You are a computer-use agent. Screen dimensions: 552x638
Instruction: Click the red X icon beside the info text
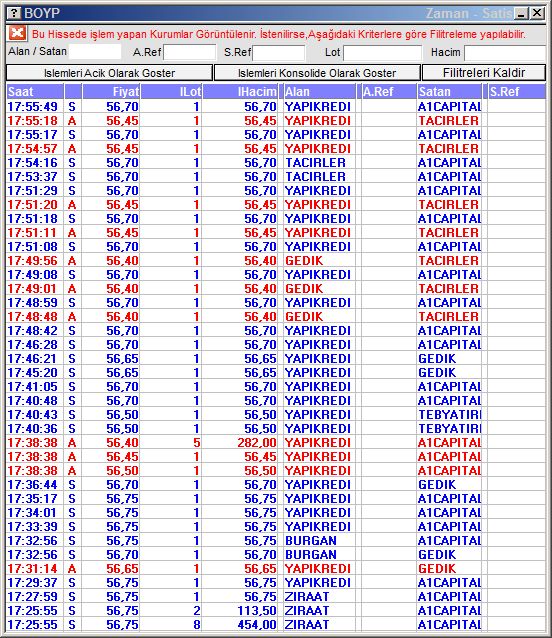pos(17,33)
